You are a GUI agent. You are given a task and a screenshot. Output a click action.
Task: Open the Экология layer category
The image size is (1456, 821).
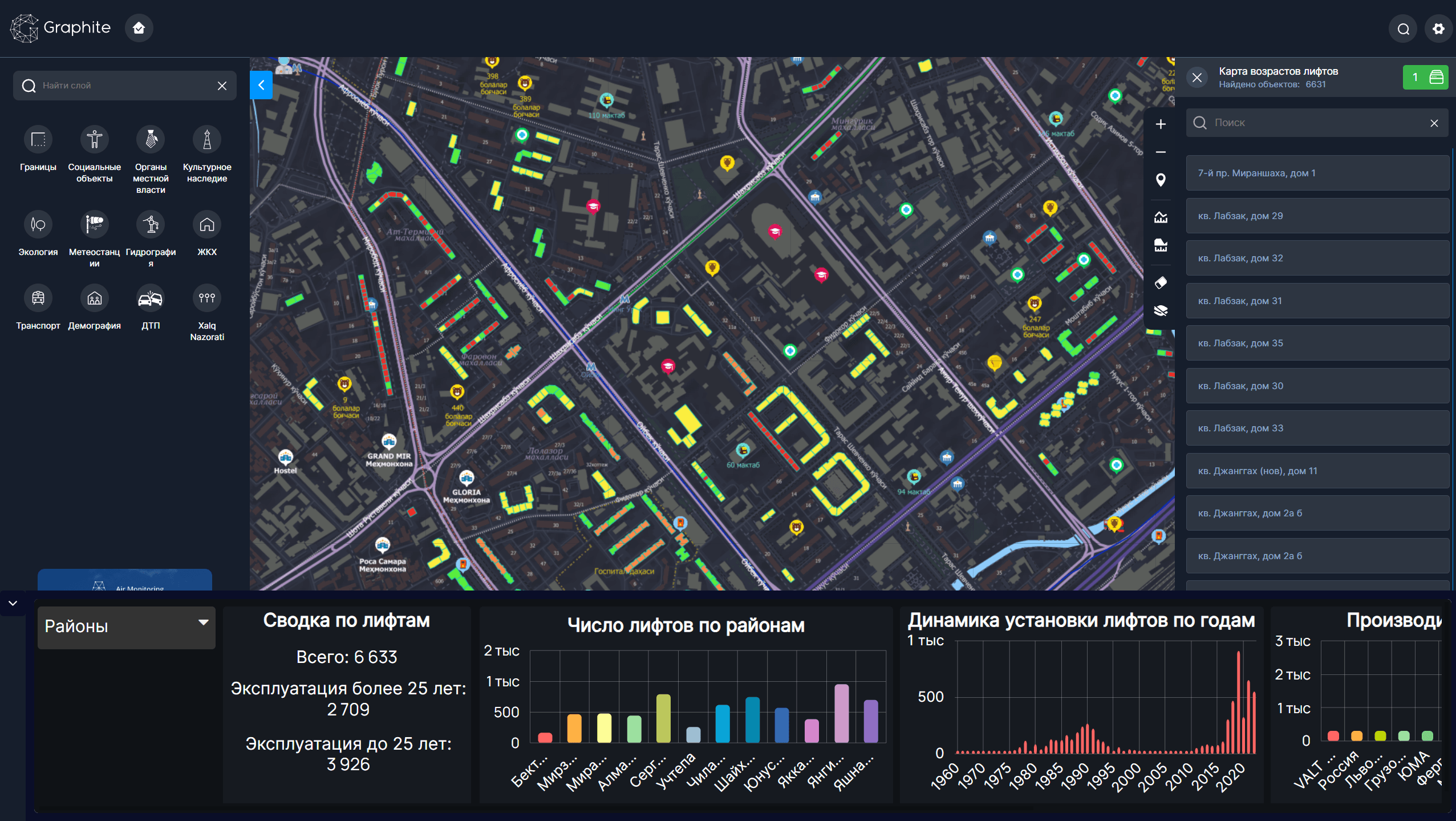(38, 225)
